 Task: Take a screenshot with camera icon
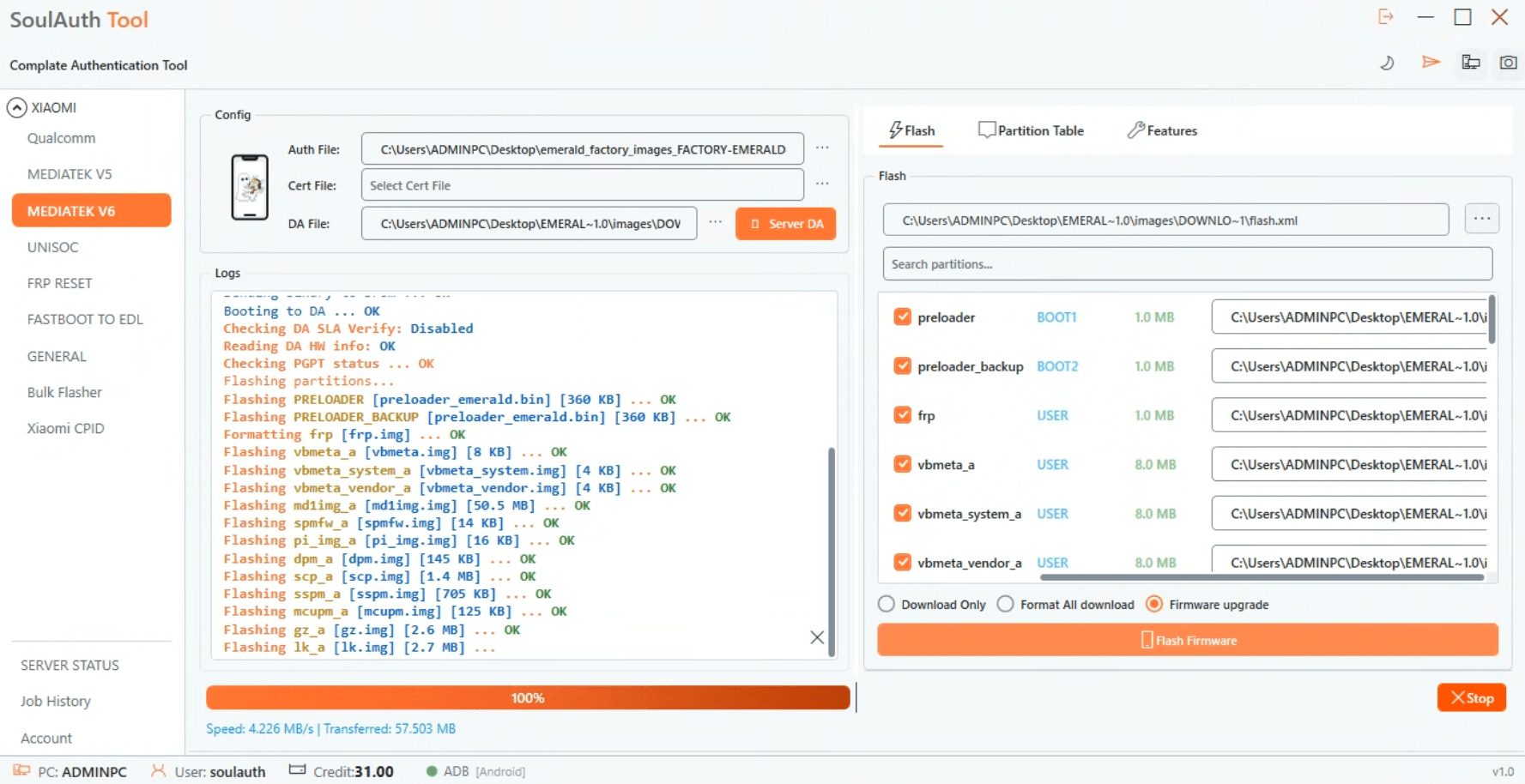1508,62
